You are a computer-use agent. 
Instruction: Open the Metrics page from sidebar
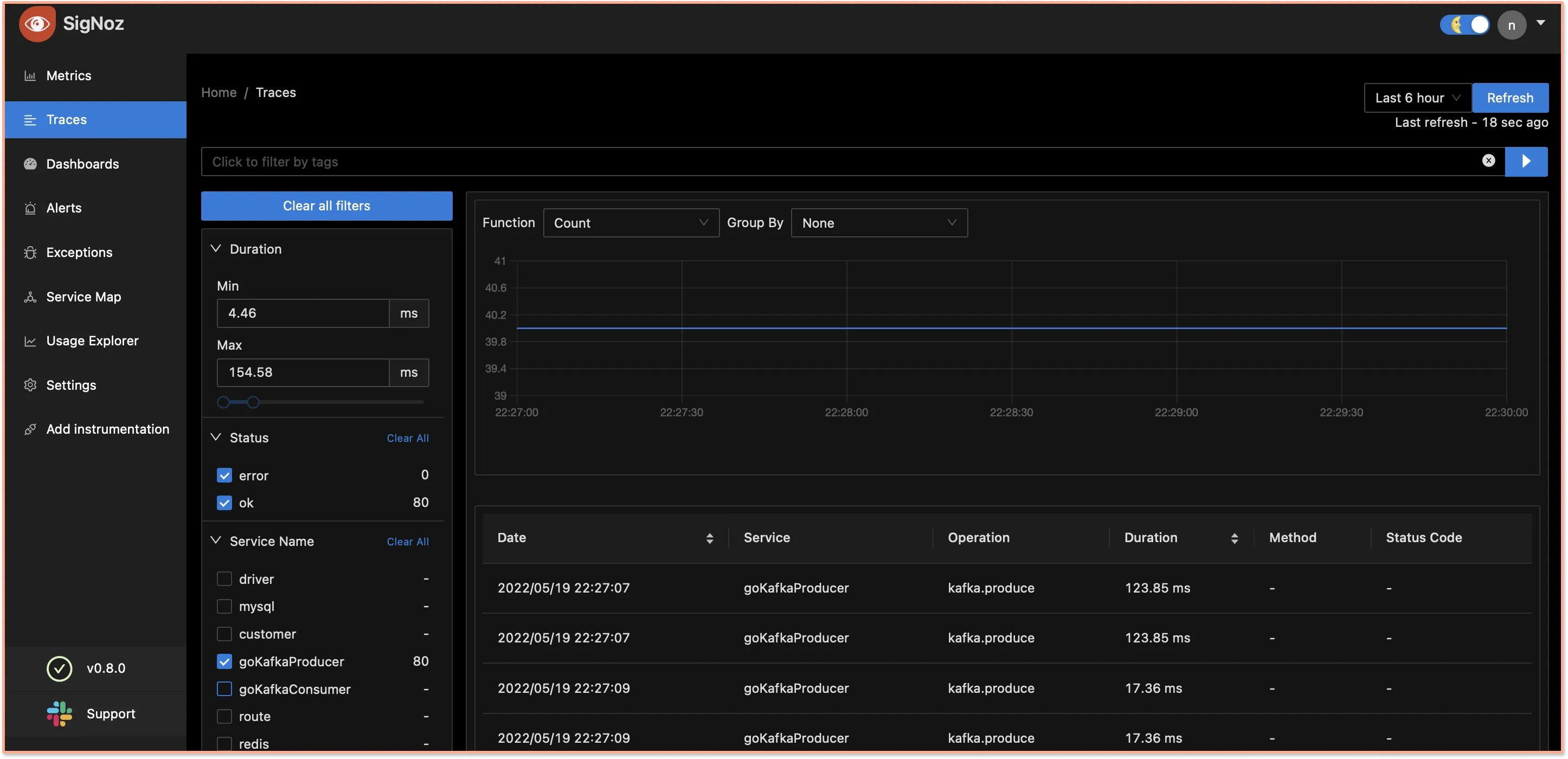[x=95, y=76]
